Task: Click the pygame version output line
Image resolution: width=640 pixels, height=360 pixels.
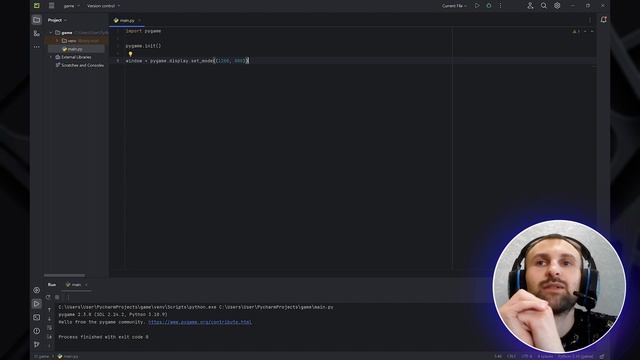Action: pos(113,315)
